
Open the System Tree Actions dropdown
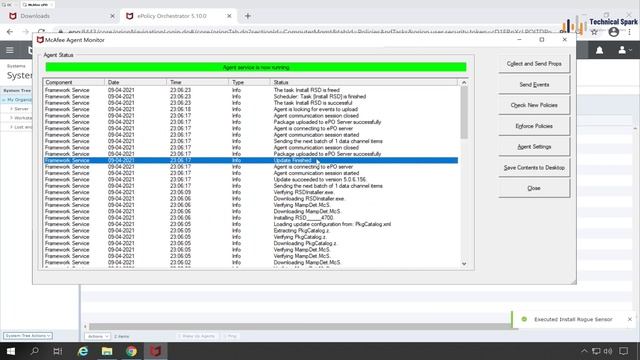(x=28, y=336)
